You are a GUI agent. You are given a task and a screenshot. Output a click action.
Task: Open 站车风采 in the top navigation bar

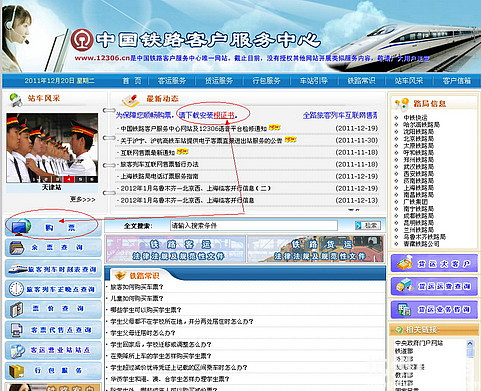tap(409, 81)
